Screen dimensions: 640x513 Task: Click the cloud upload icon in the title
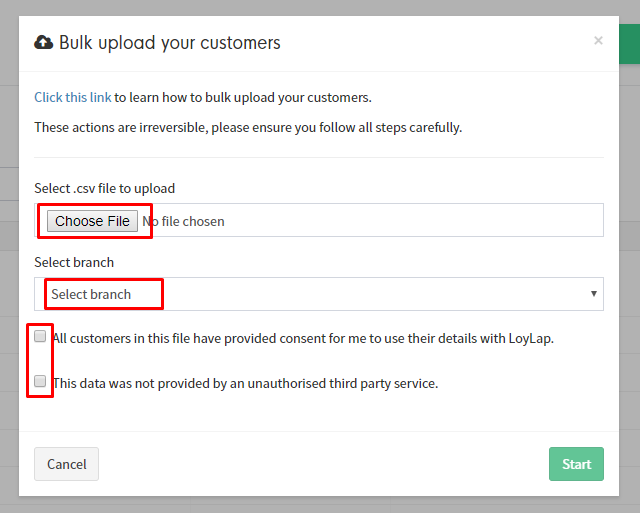[43, 42]
